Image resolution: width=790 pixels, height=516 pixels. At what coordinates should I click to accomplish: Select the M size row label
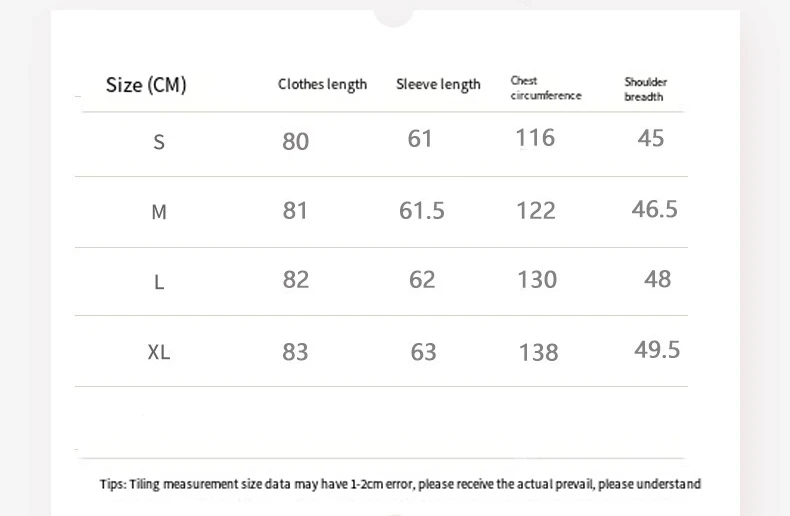tap(159, 212)
